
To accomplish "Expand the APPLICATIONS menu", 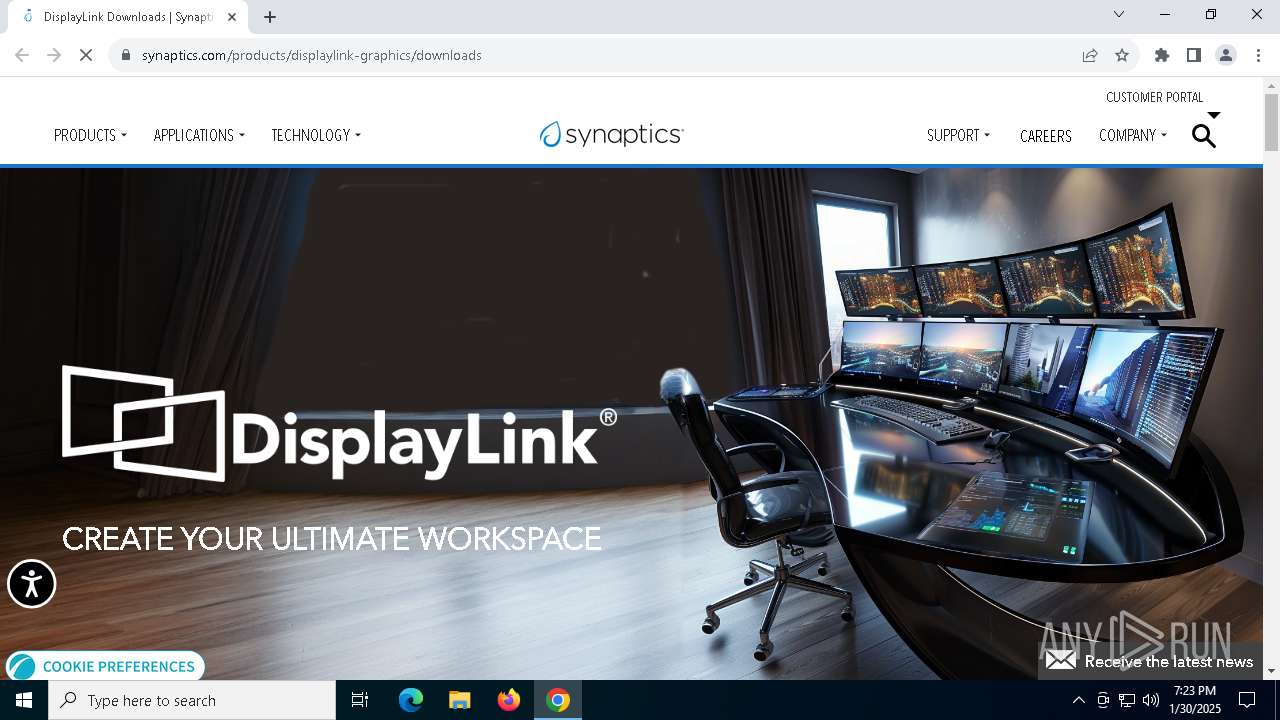I will pos(199,135).
